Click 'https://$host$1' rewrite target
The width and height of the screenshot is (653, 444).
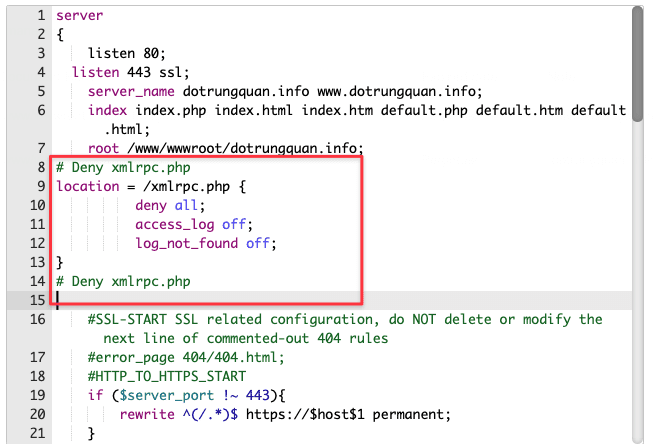305,415
